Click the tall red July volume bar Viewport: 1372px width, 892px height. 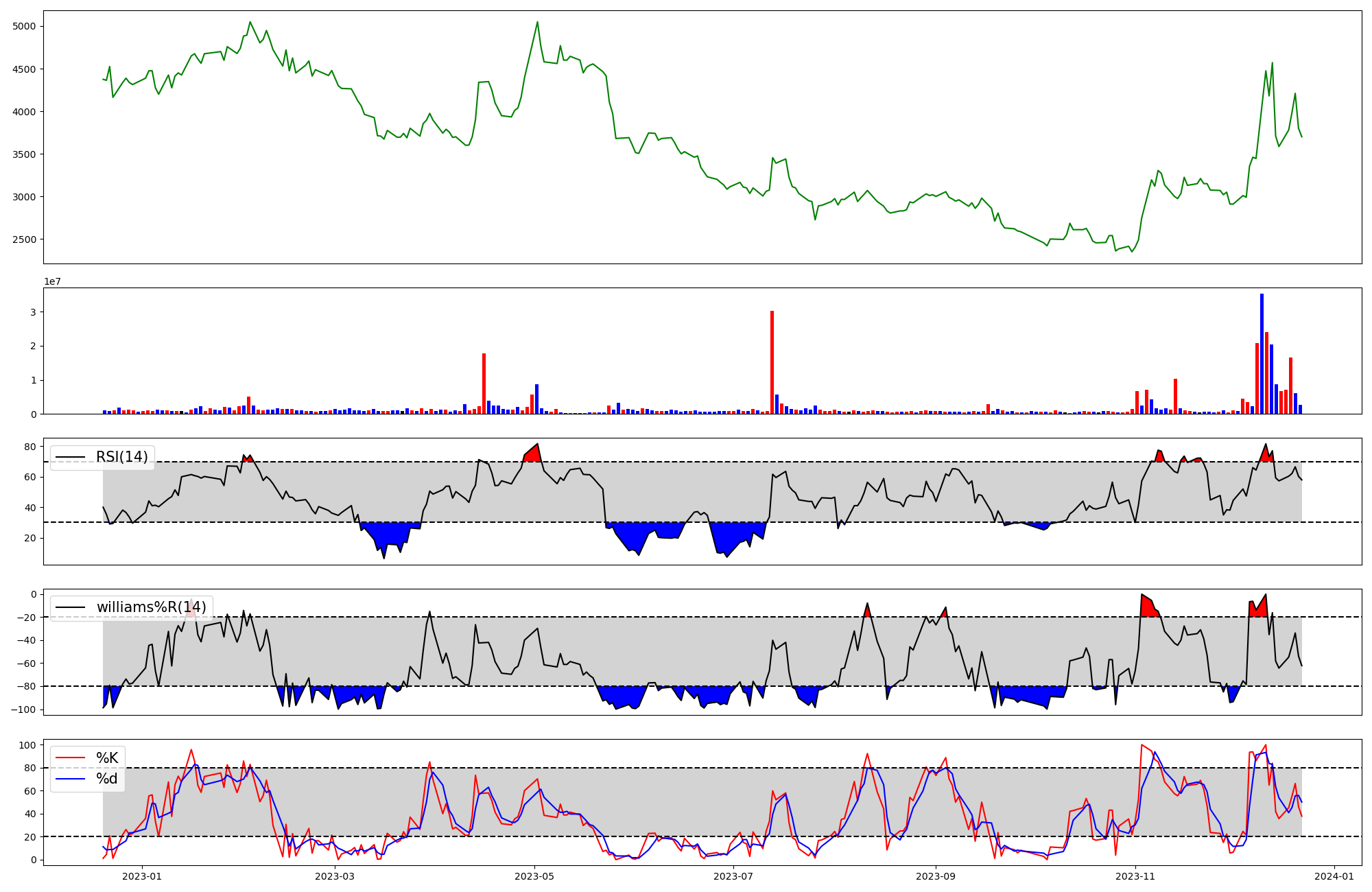point(772,364)
